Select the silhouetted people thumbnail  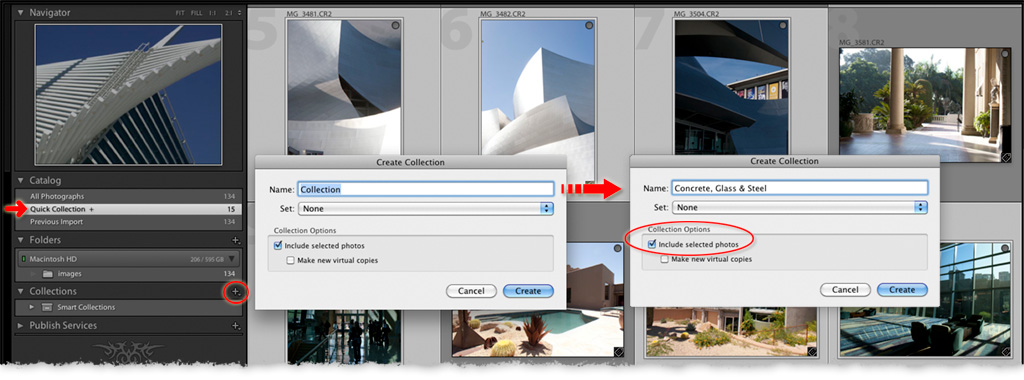click(x=344, y=336)
